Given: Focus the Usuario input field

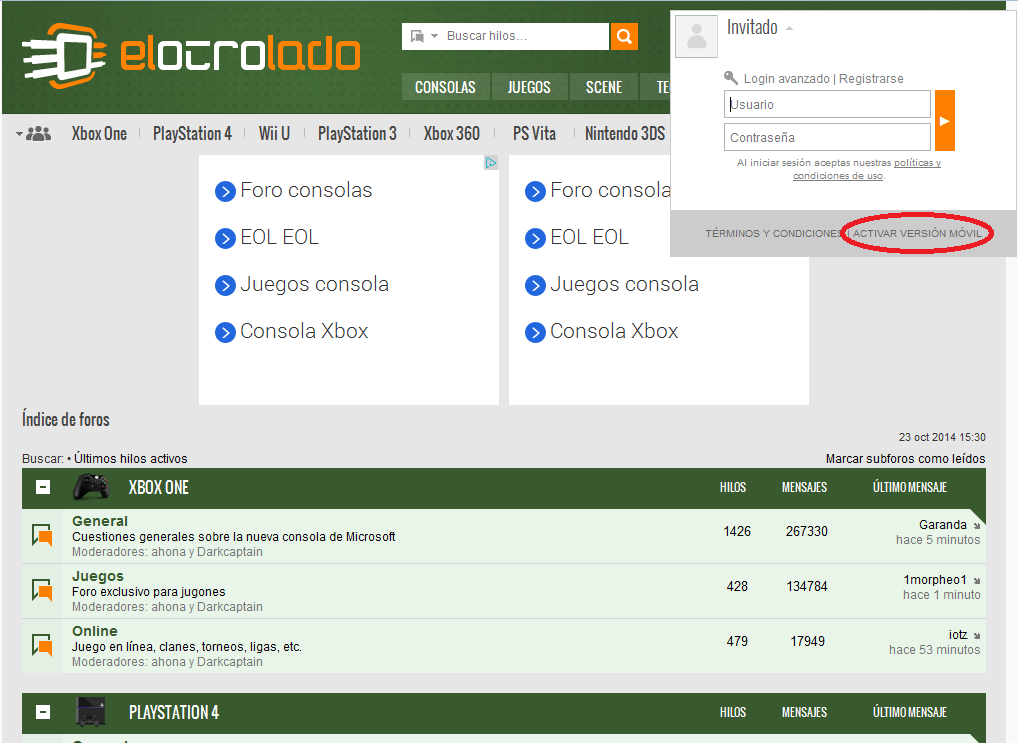Looking at the screenshot, I should 827,104.
